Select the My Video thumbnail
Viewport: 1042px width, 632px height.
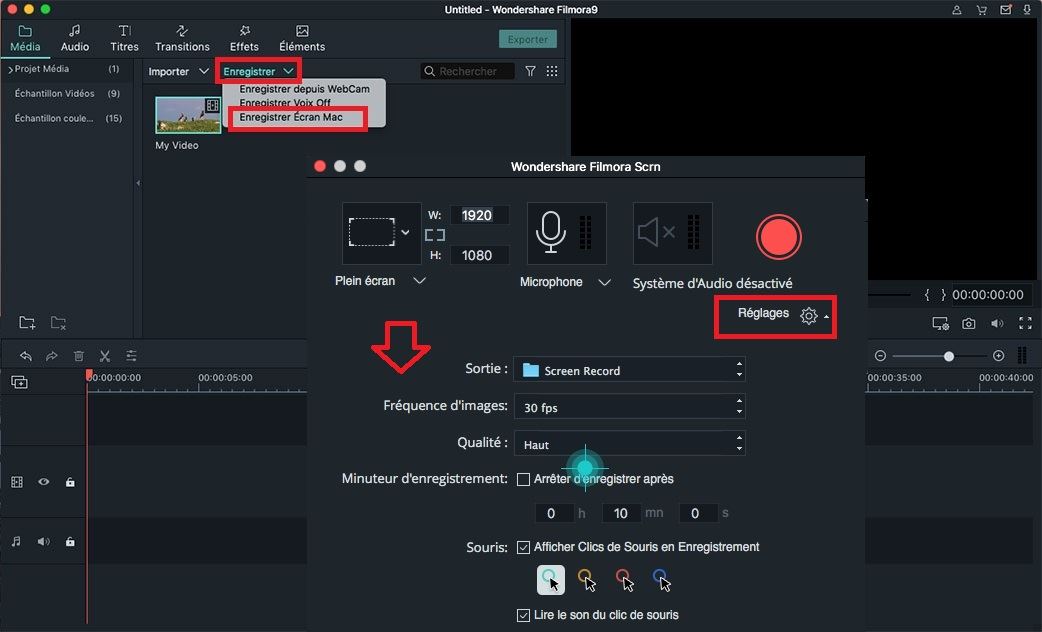188,115
